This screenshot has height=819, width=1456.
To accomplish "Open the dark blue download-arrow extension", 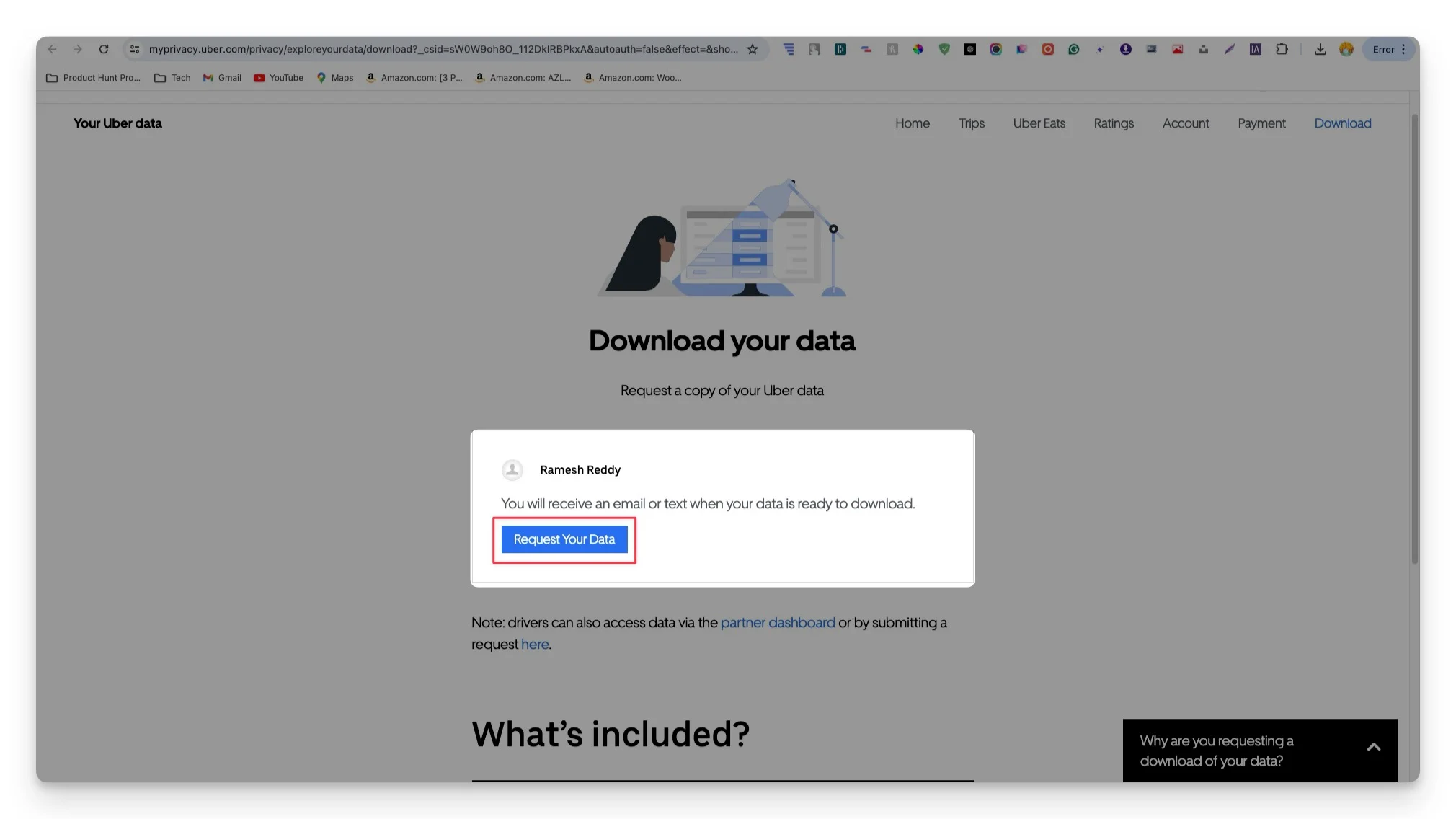I will [1126, 49].
